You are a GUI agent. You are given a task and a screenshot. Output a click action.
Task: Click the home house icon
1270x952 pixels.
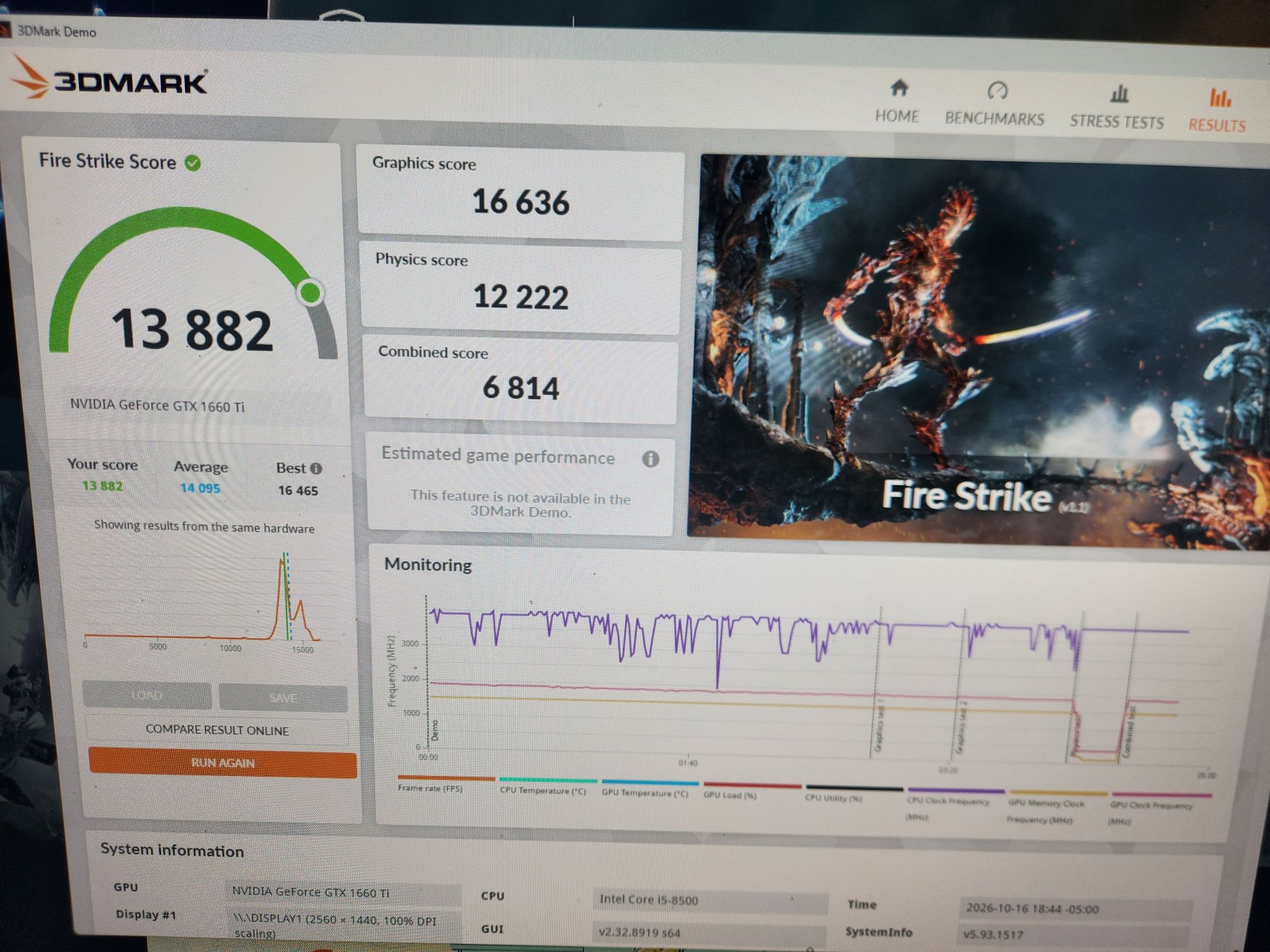click(x=899, y=89)
